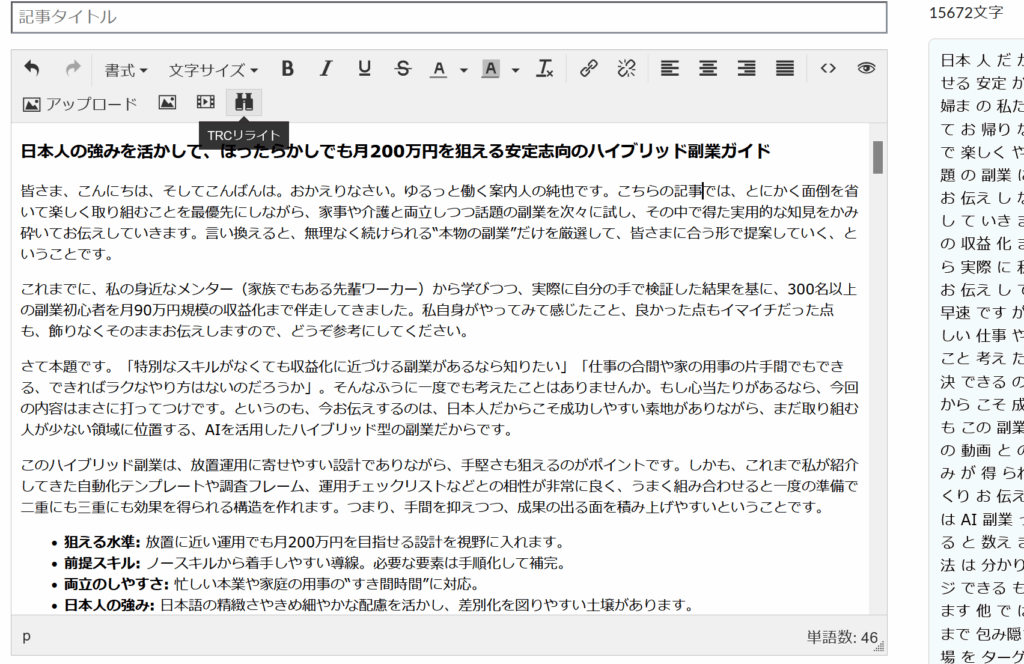Insert a link with the chain icon
1024x664 pixels.
(x=589, y=69)
